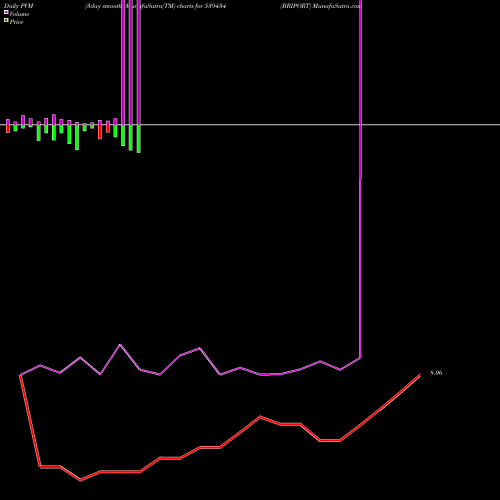Click the 'charts for 539434' heading text
The width and height of the screenshot is (500, 500).
(201, 6)
